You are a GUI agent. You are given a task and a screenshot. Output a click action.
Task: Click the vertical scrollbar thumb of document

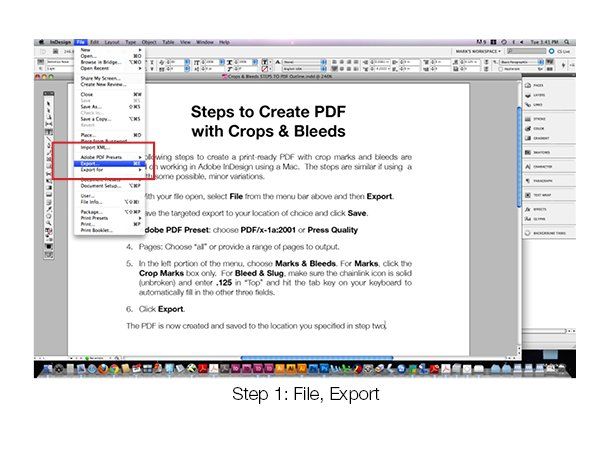tap(519, 156)
